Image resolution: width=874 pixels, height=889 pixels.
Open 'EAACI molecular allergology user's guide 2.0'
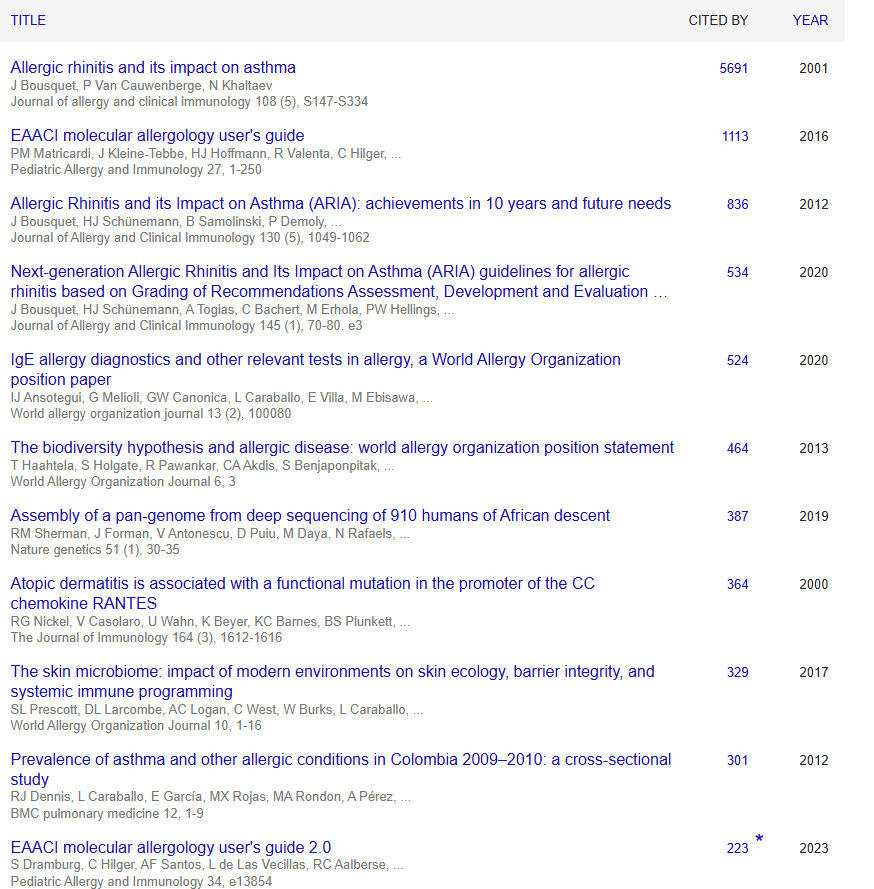coord(171,847)
